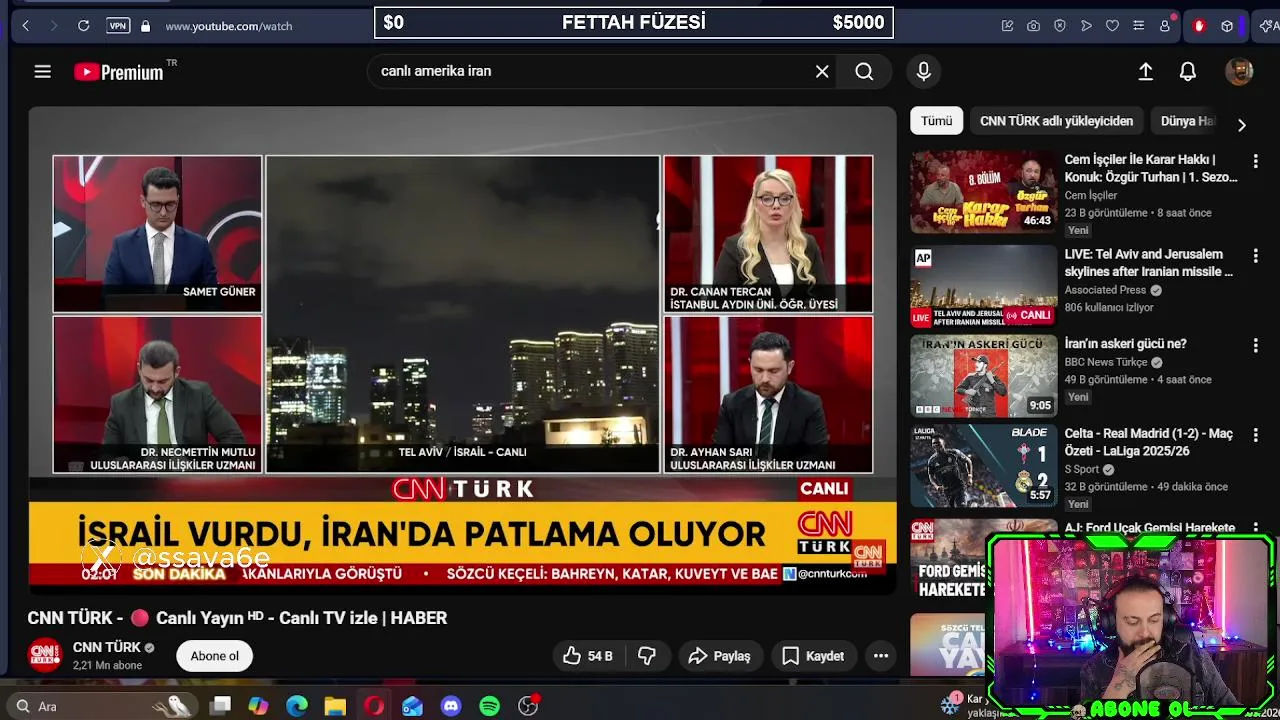Start voice search with the microphone icon
Image resolution: width=1280 pixels, height=720 pixels.
point(924,71)
